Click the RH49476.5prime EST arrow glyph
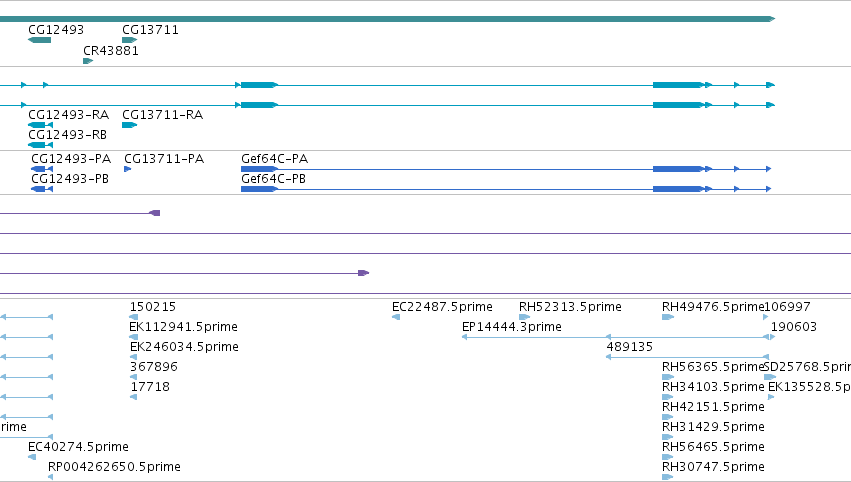This screenshot has width=851, height=482. coord(668,317)
